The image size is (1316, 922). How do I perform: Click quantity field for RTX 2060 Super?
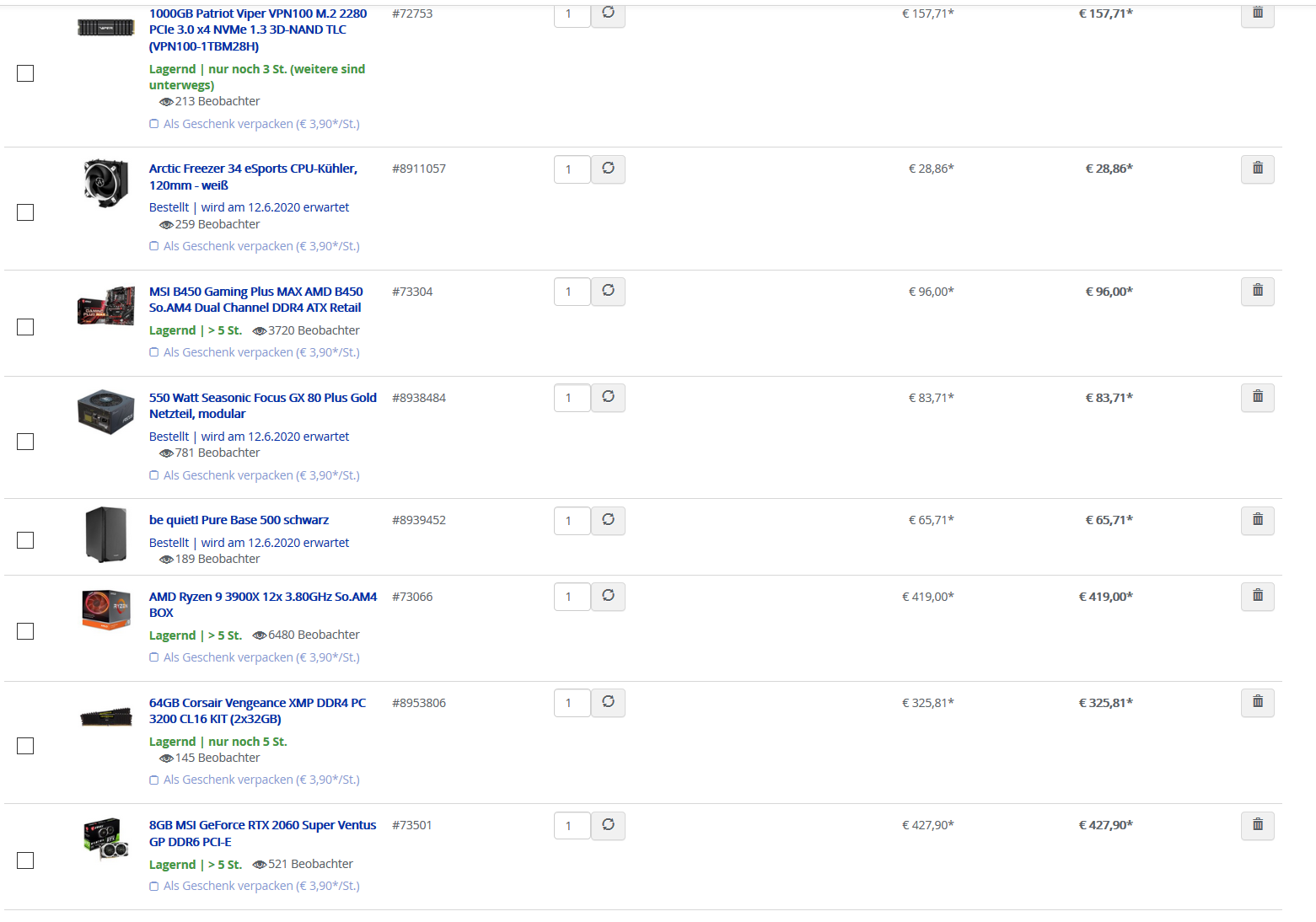pyautogui.click(x=572, y=826)
